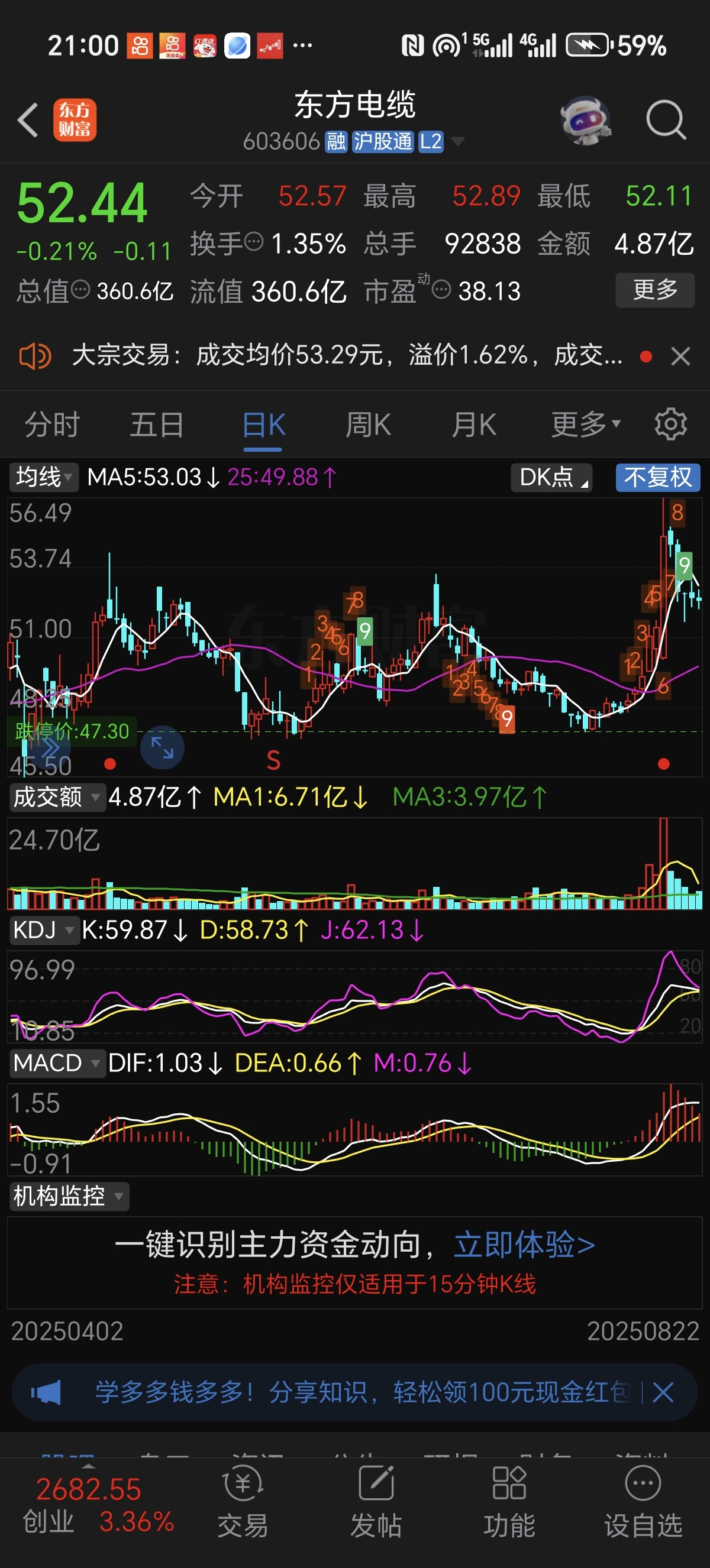
Task: Go back using the left arrow
Action: [x=28, y=120]
